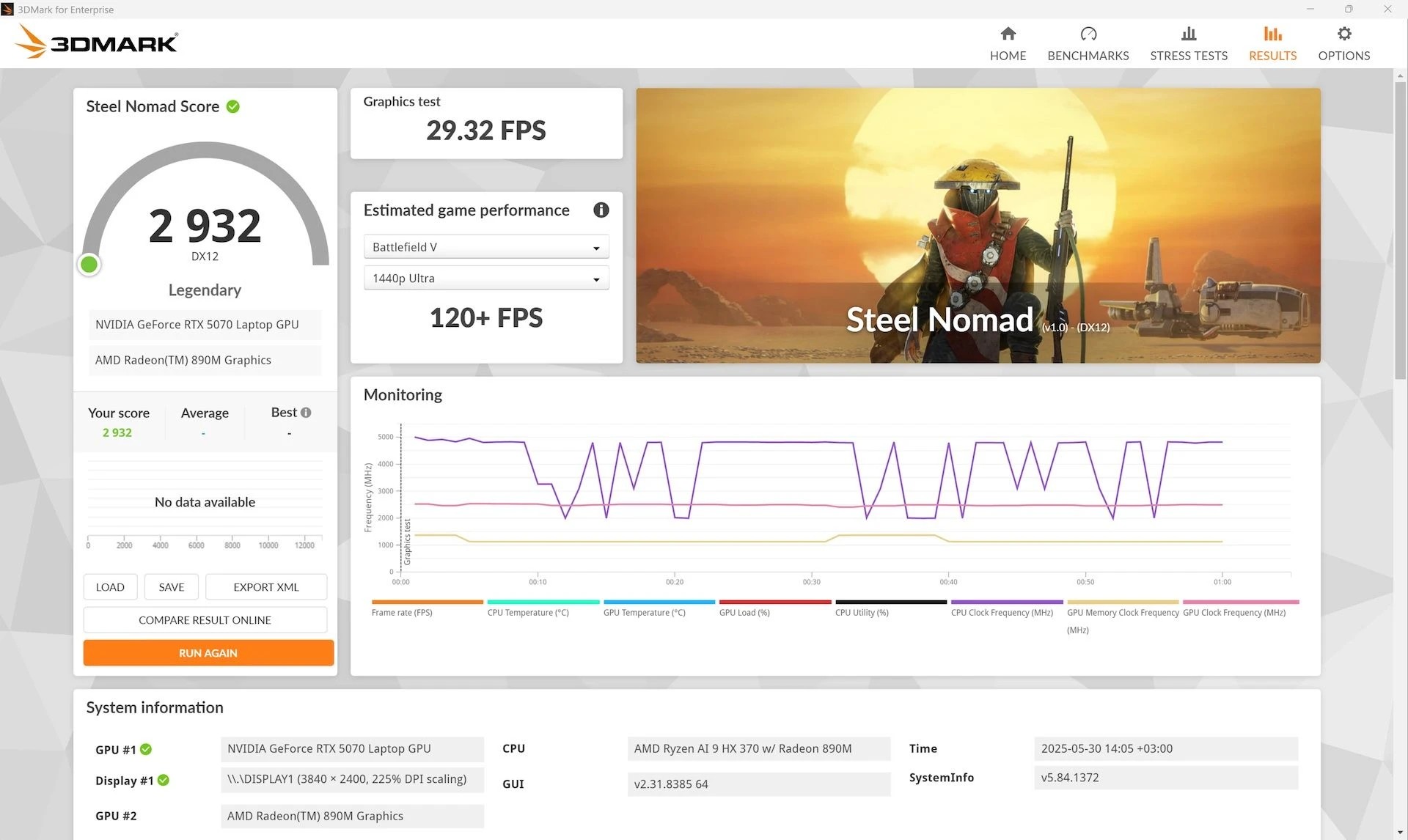The width and height of the screenshot is (1408, 840).
Task: Open the 1440p Ultra quality dropdown
Action: (x=486, y=279)
